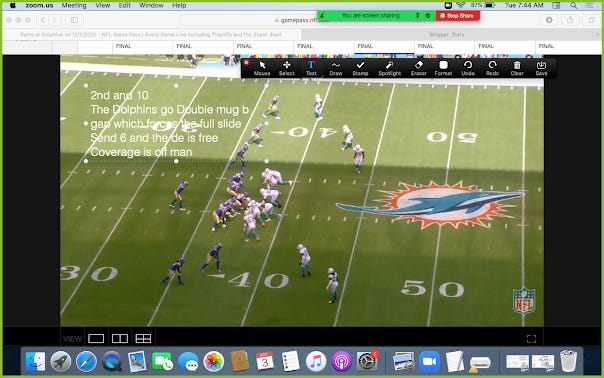Click 'Coverage is off man' annotation line

141,152
